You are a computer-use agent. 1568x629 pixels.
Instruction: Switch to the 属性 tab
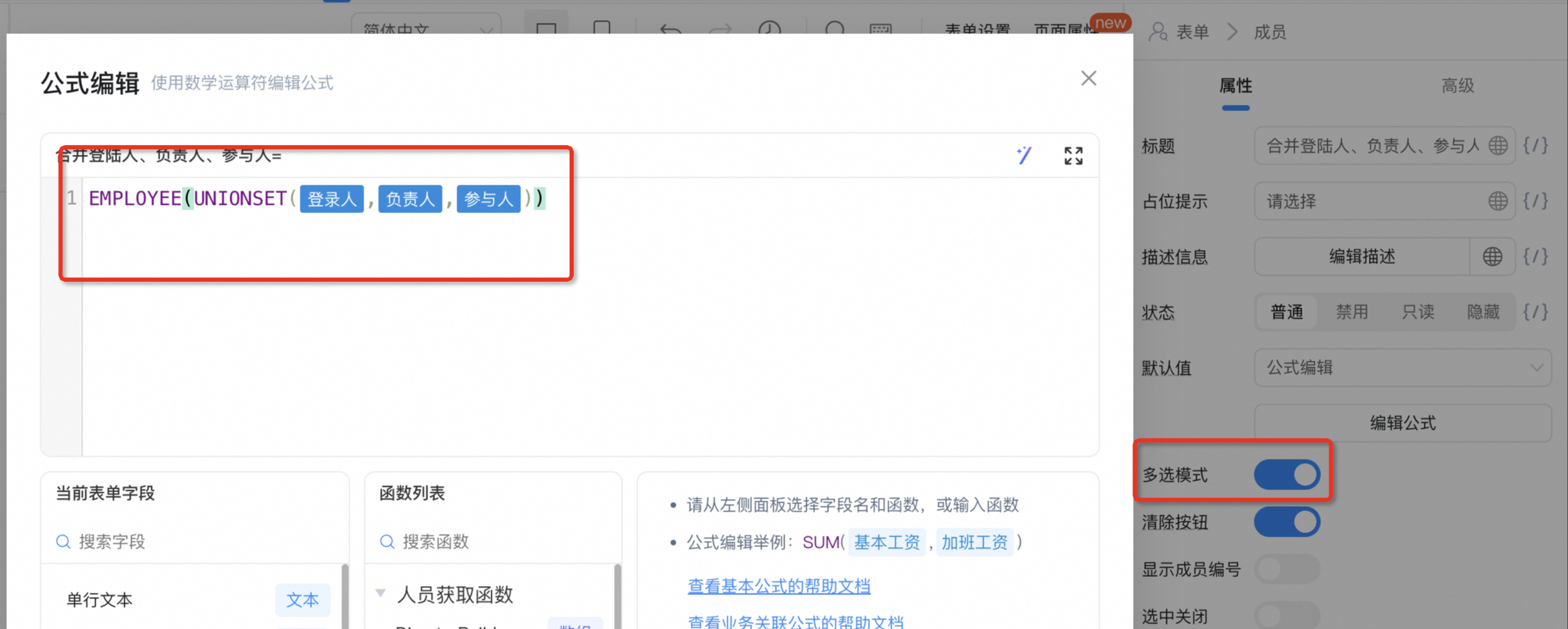(x=1236, y=86)
